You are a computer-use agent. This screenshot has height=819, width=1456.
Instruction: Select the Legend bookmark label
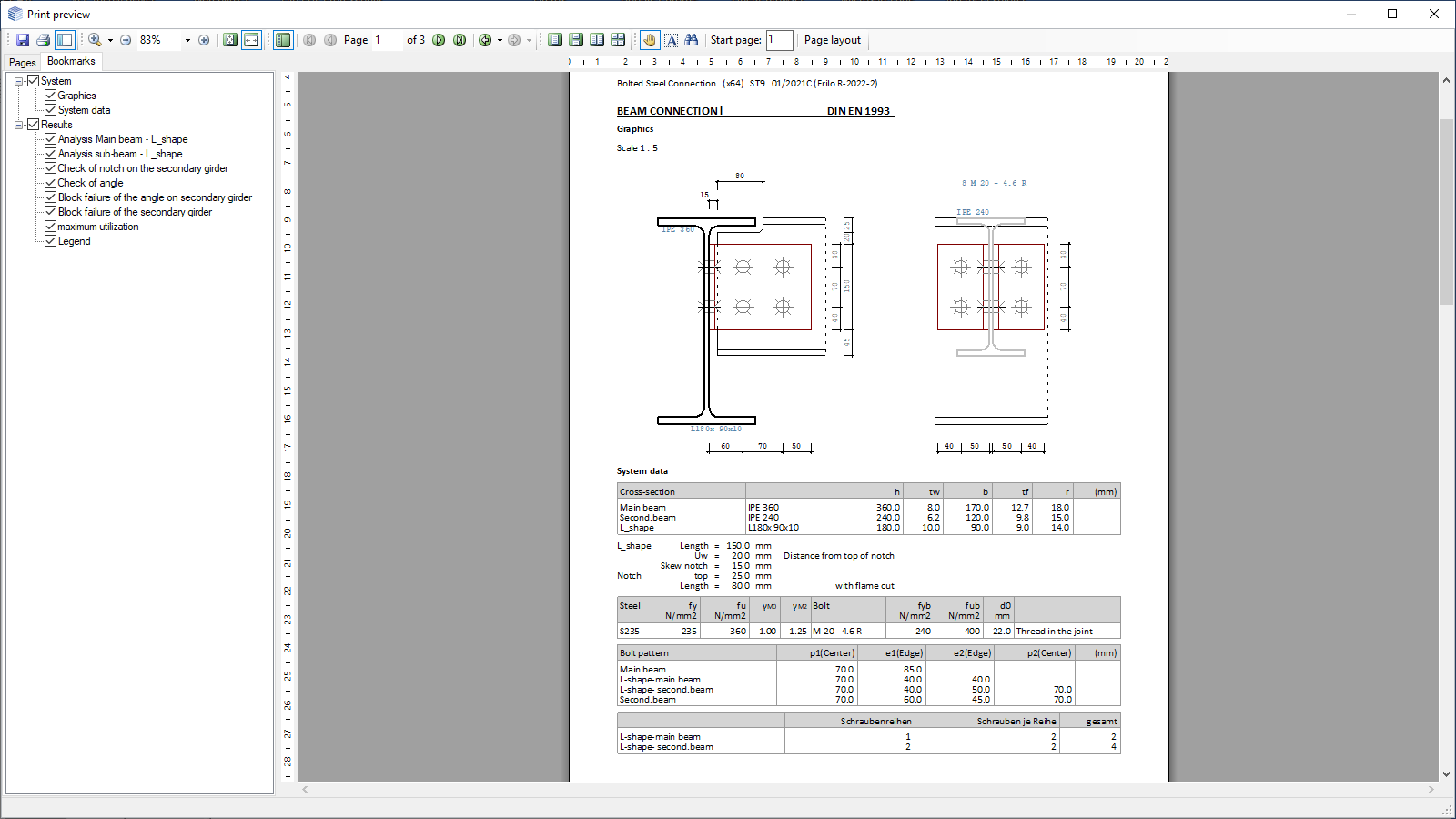[75, 241]
